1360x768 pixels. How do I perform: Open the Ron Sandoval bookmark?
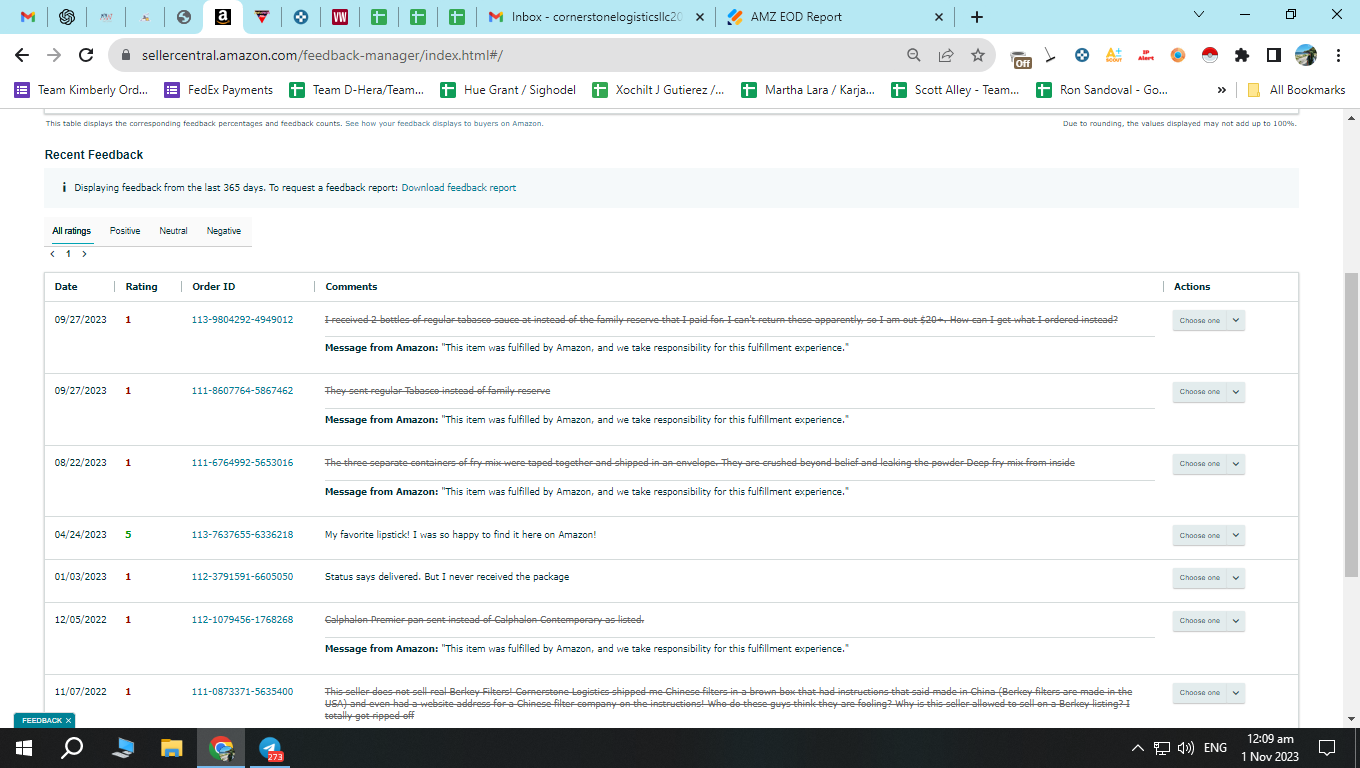point(1102,90)
